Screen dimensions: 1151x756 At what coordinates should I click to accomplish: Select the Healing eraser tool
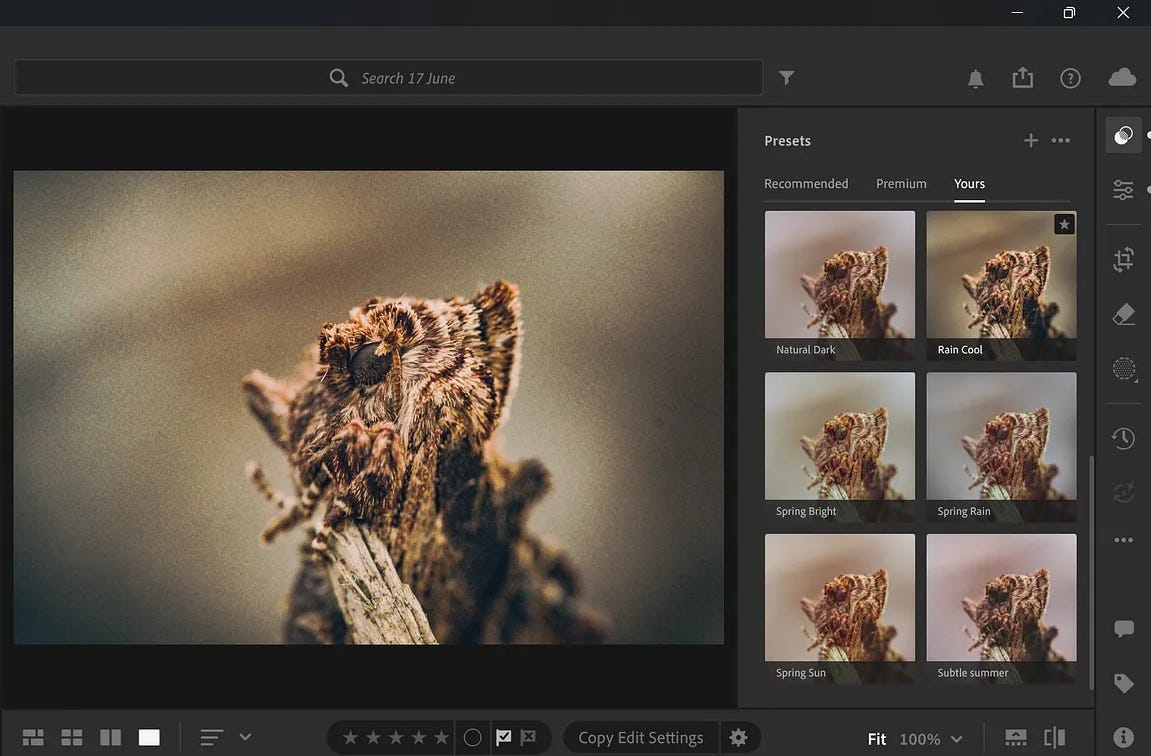(1123, 315)
